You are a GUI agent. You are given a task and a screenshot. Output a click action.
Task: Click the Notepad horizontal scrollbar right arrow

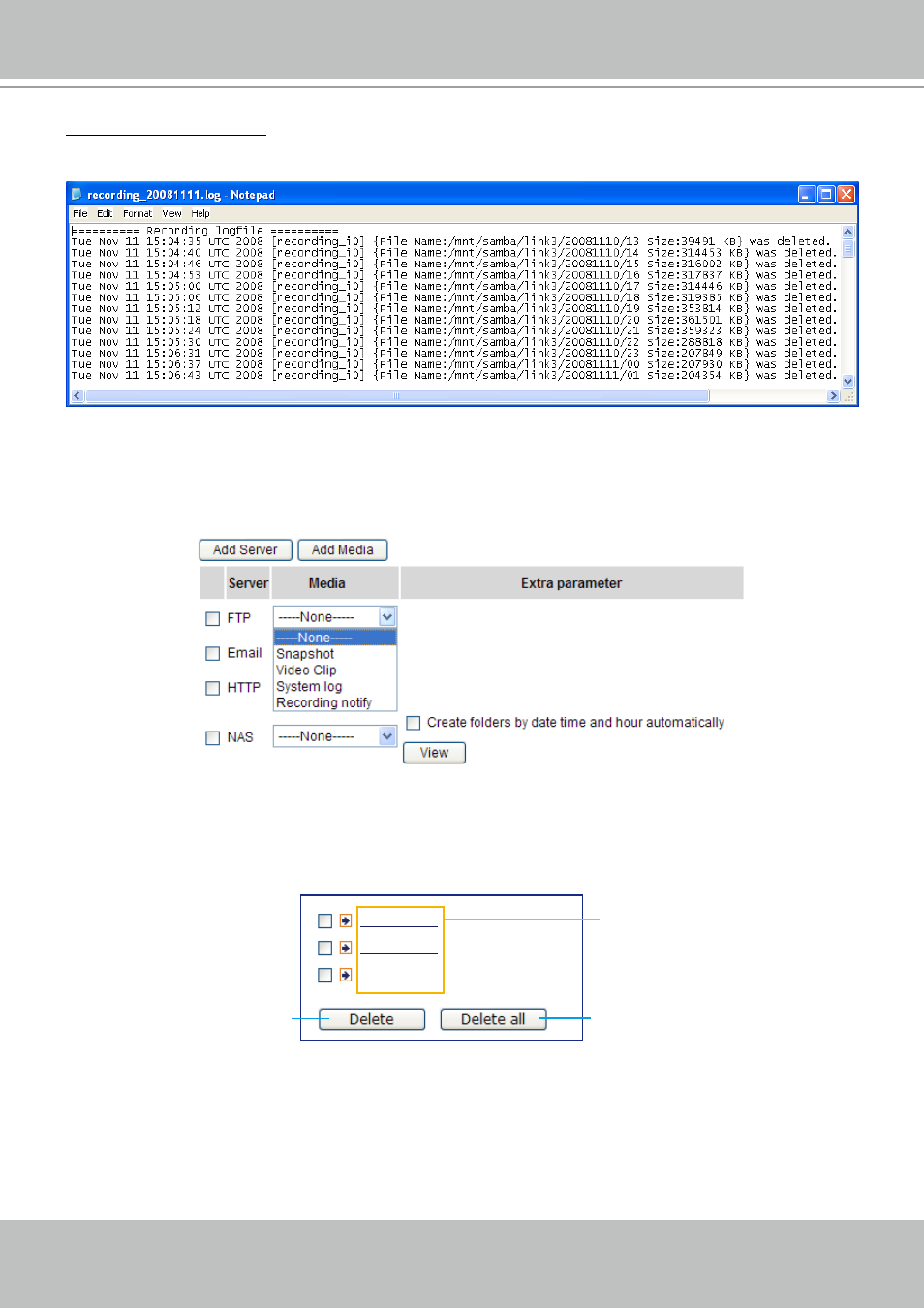(833, 396)
